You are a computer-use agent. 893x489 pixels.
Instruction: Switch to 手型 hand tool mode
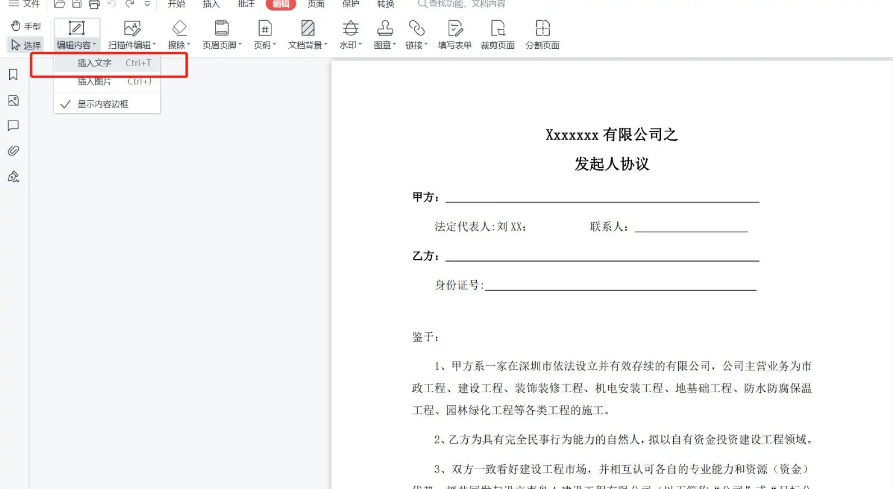click(25, 26)
